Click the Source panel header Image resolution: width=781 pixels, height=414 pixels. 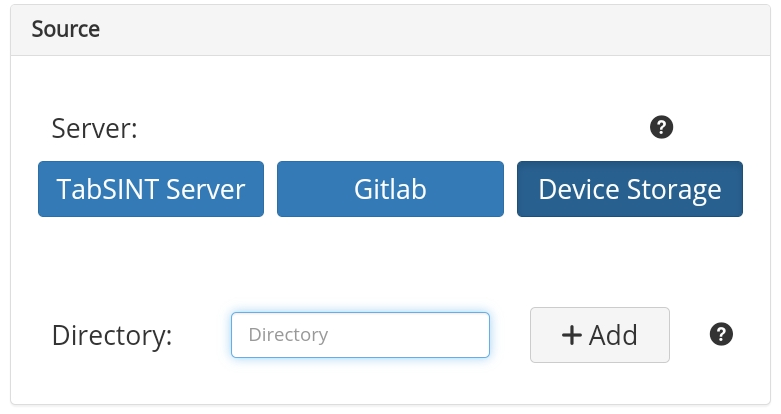[390, 30]
